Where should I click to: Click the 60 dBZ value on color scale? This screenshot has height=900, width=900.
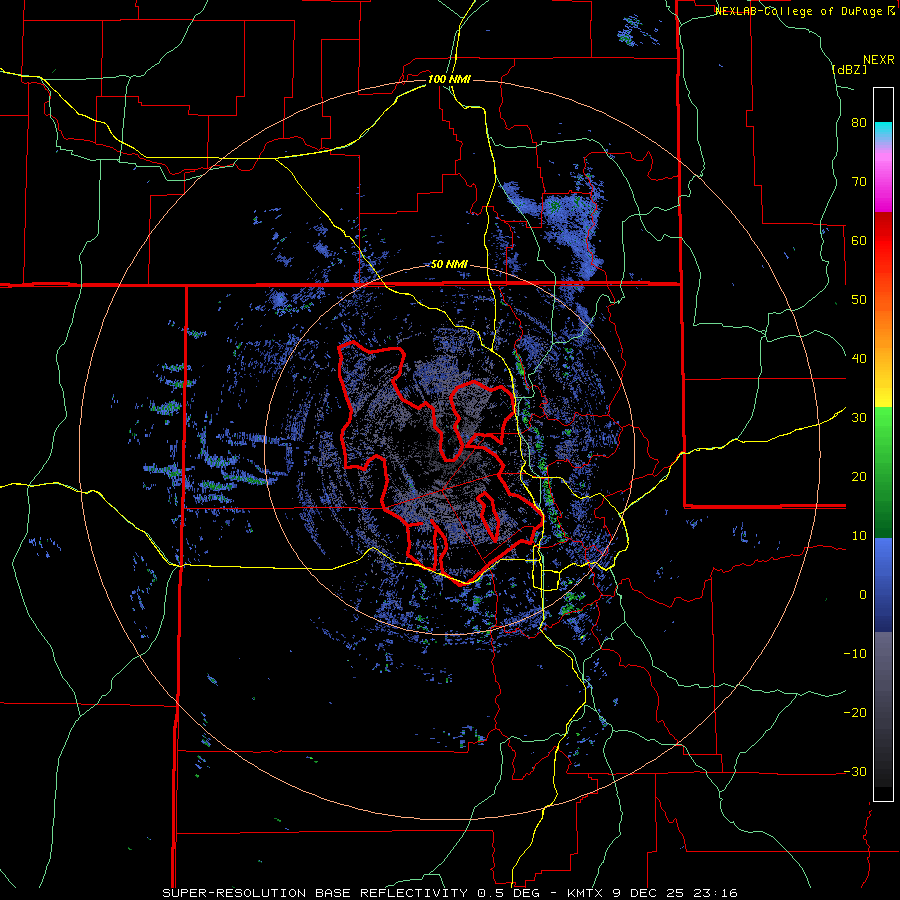point(859,240)
